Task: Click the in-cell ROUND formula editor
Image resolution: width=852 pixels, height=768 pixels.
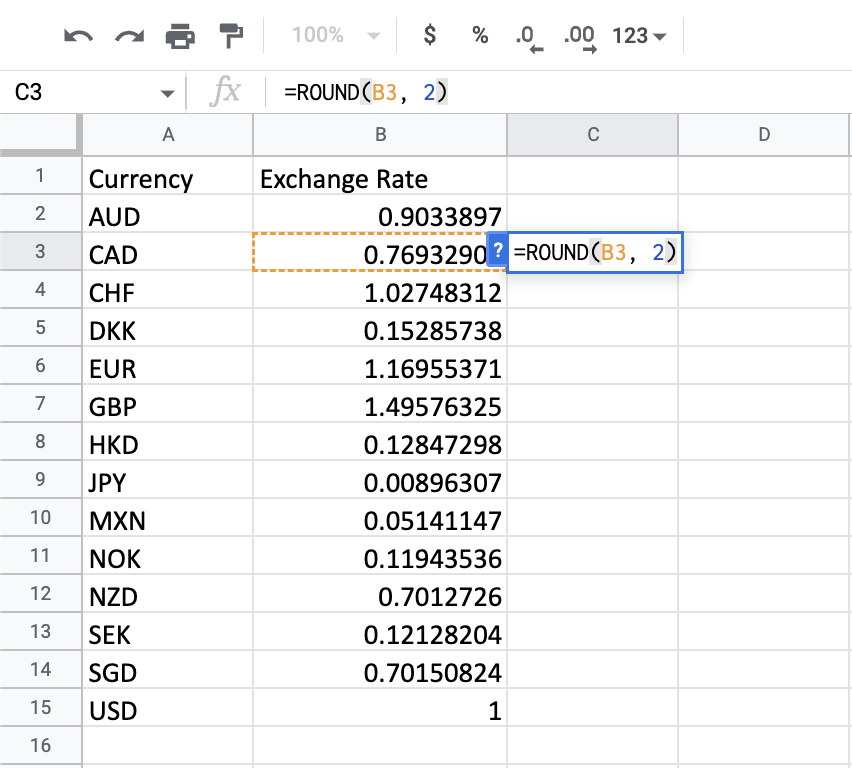Action: (x=594, y=253)
